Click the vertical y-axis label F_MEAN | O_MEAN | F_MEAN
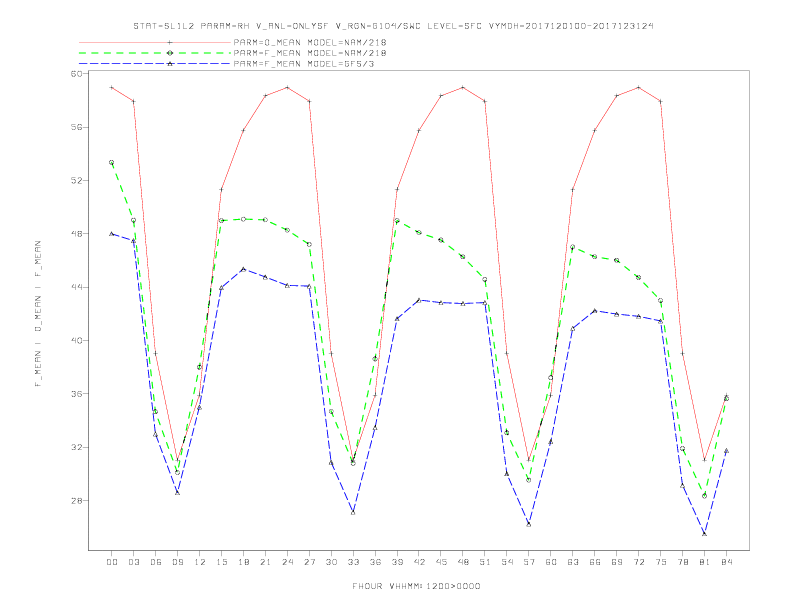The width and height of the screenshot is (792, 612). pos(38,314)
